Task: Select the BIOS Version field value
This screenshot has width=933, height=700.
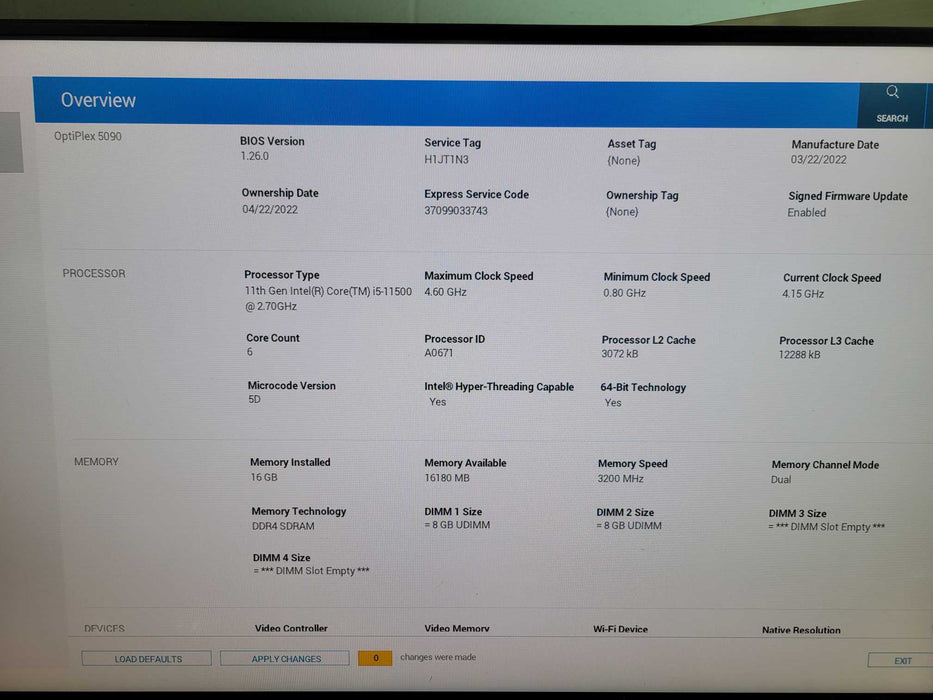Action: 255,156
